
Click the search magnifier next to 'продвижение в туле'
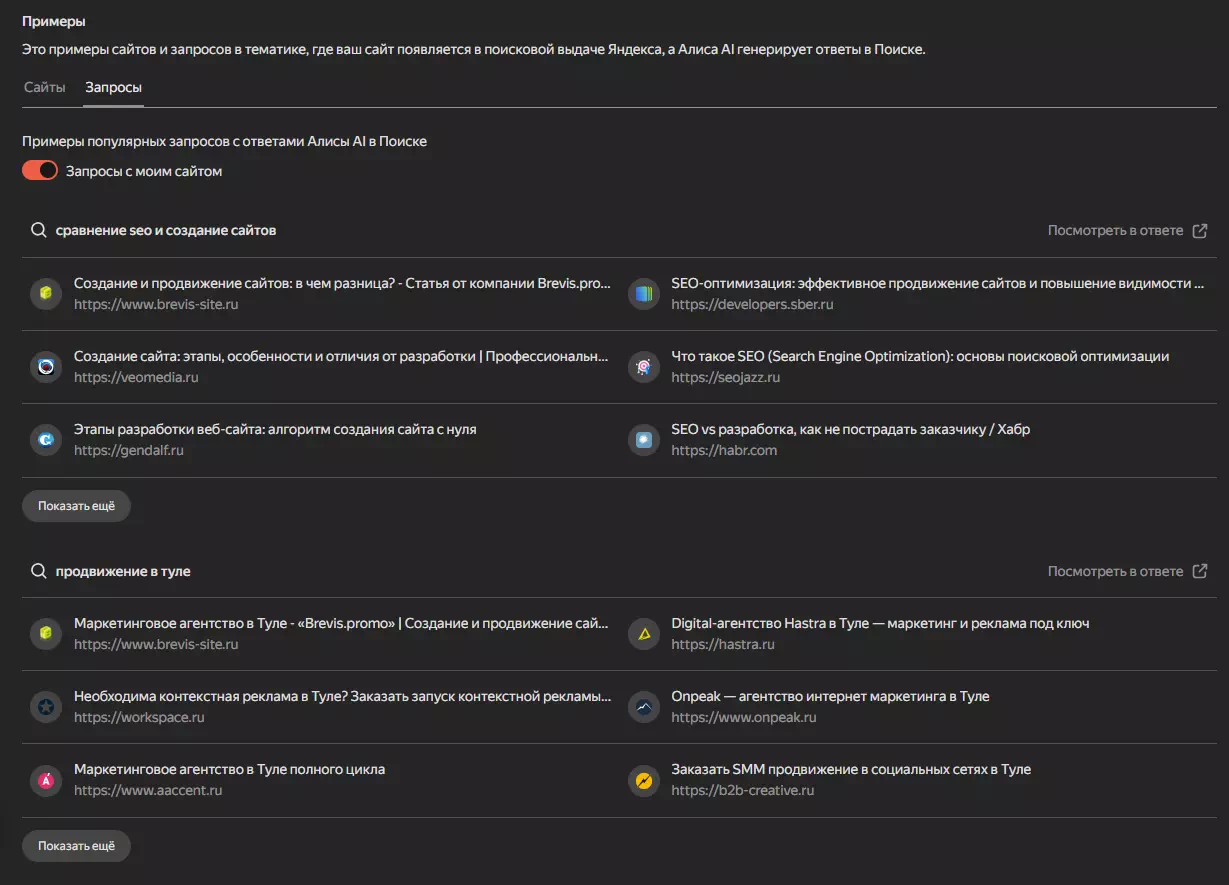point(39,571)
